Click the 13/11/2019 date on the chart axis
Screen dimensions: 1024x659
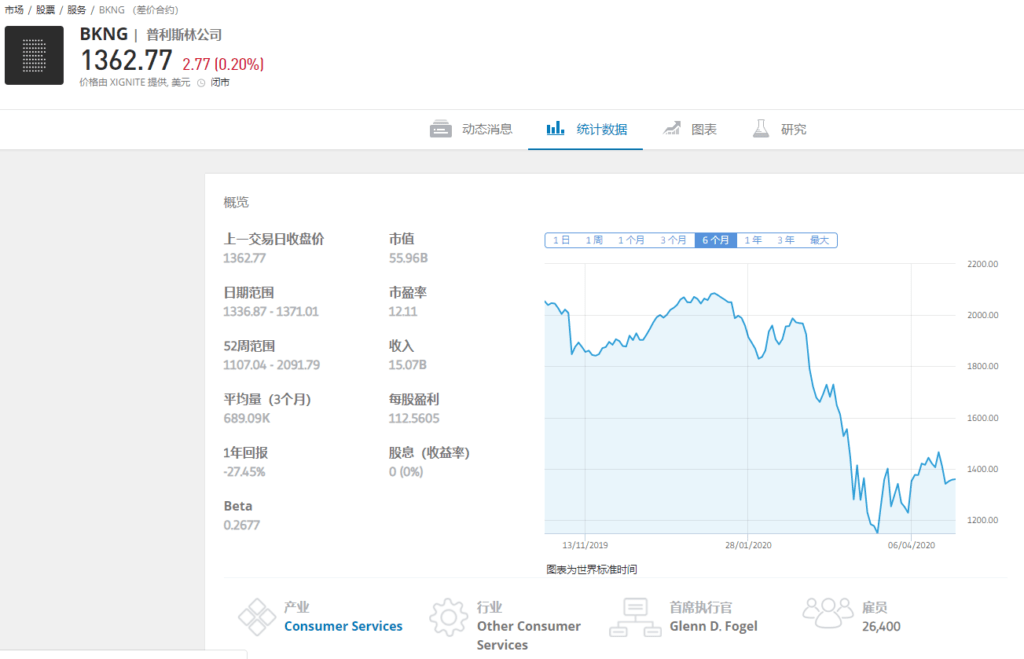585,545
